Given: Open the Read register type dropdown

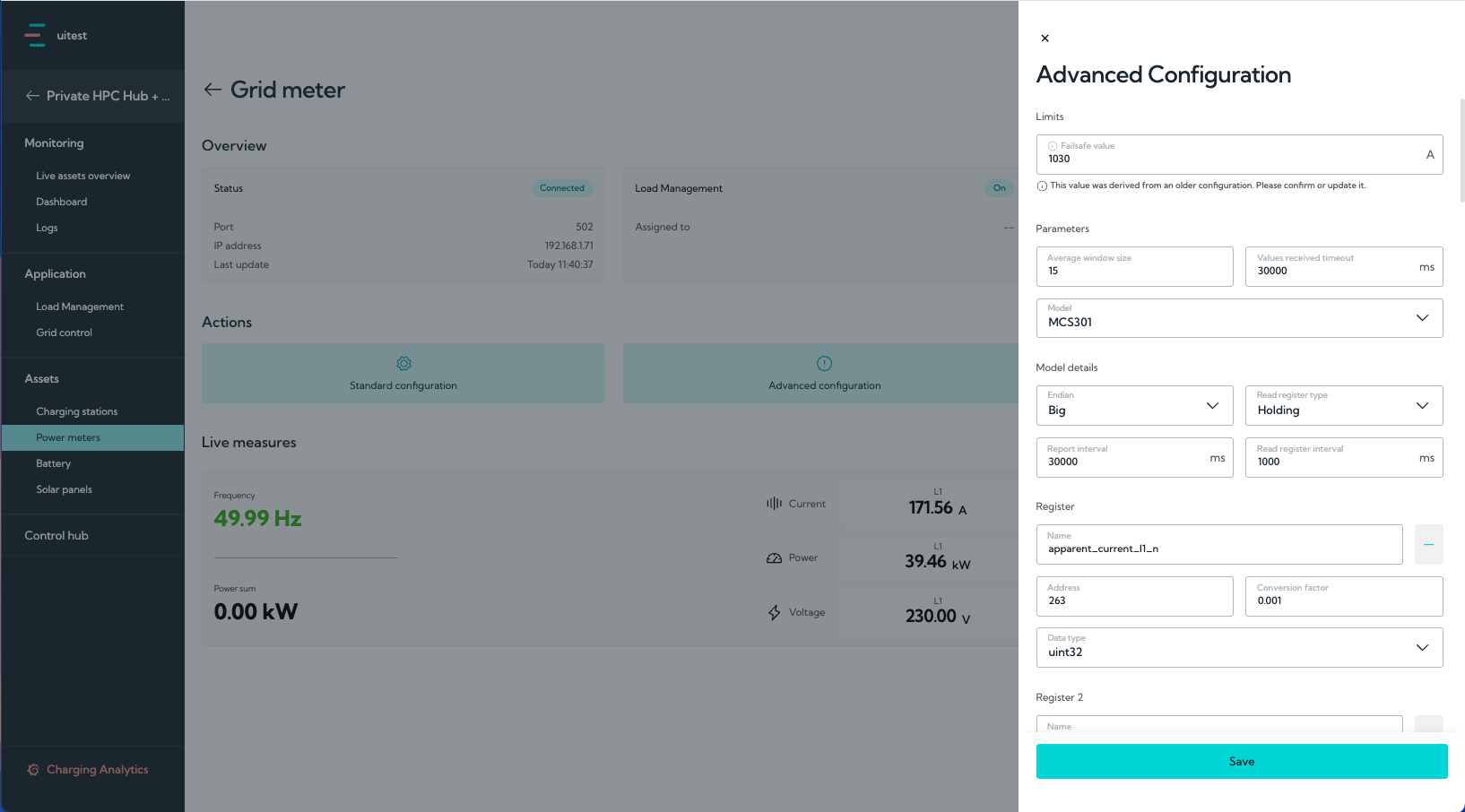Looking at the screenshot, I should tap(1344, 405).
